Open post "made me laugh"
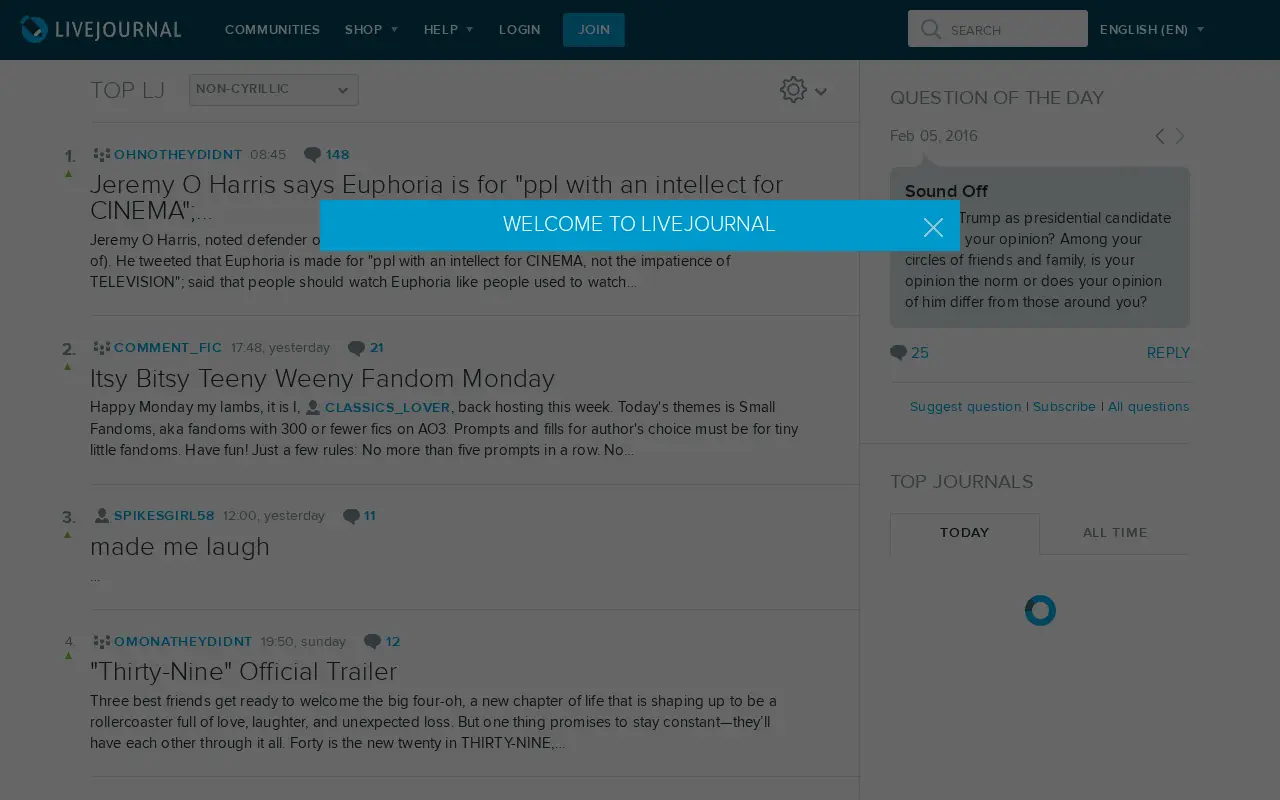Screen dimensions: 1280x800 pos(180,547)
